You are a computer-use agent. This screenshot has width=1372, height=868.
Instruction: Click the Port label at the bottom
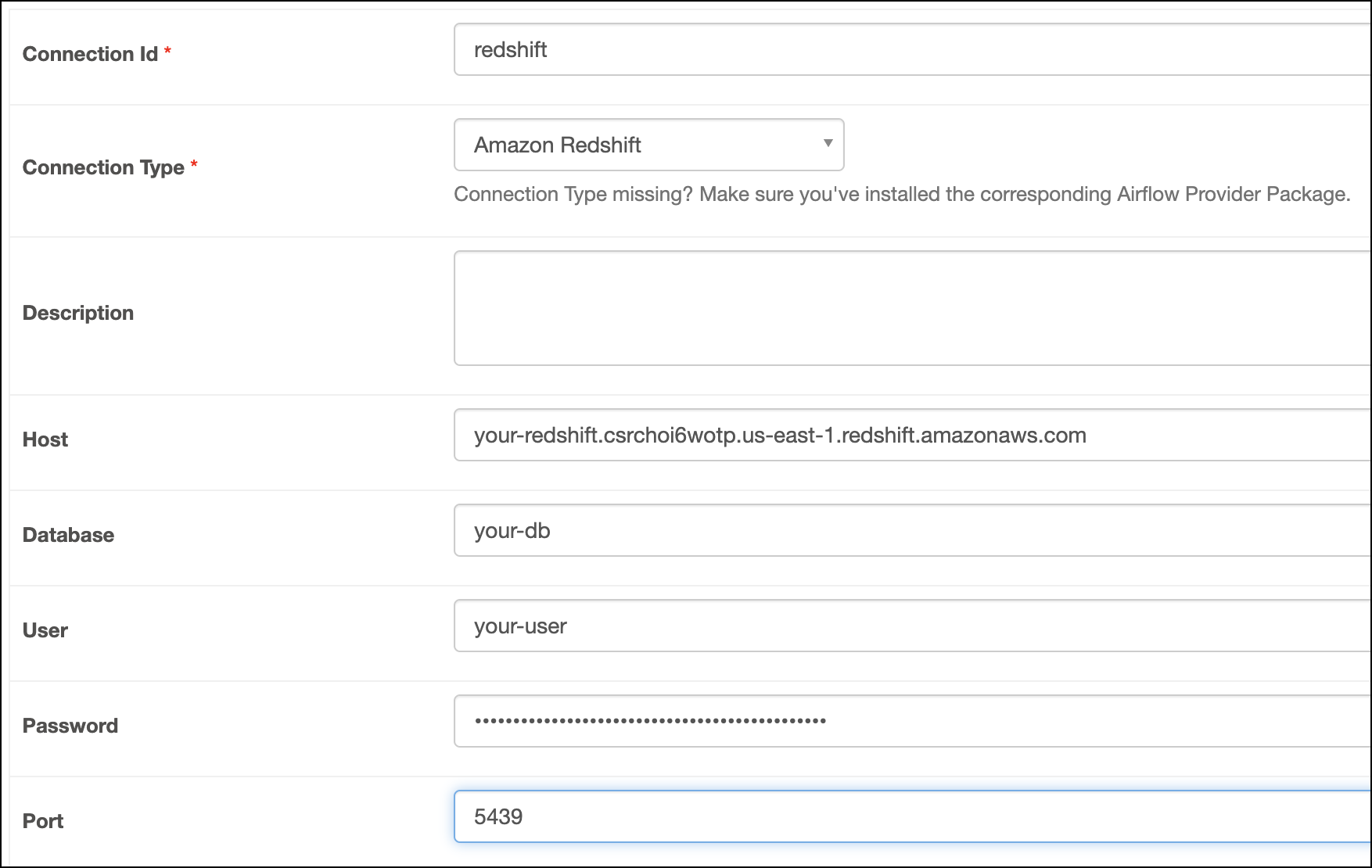(x=42, y=821)
